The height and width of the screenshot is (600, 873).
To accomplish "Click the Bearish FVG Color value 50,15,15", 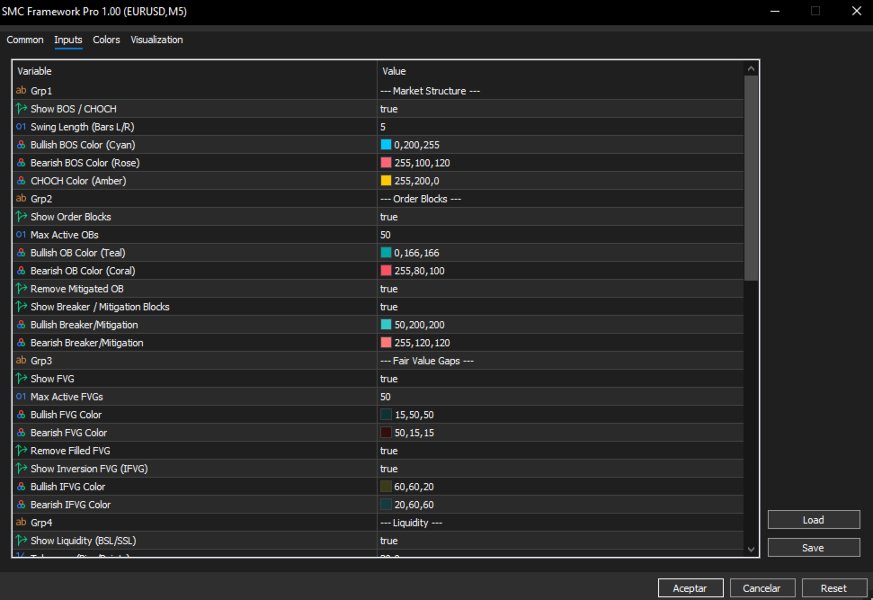I will [x=414, y=433].
